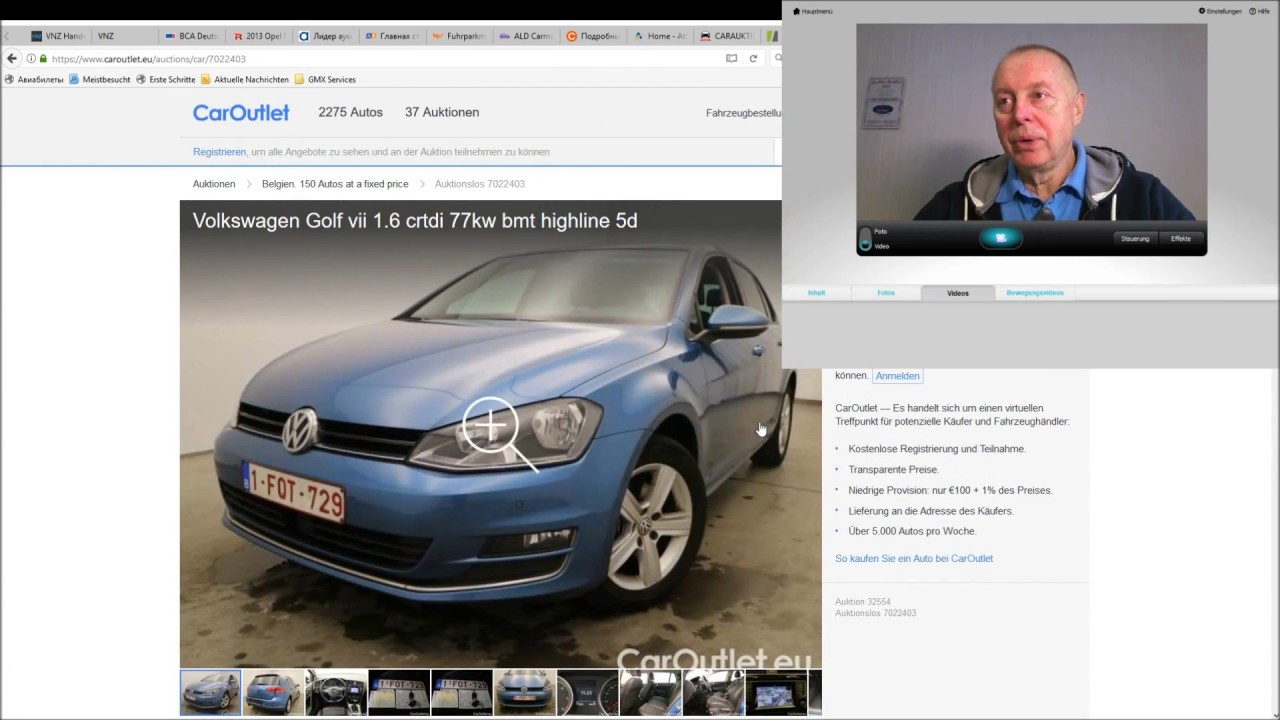This screenshot has height=720, width=1280.
Task: Open the Inhalt tab in webcam app
Action: point(817,293)
